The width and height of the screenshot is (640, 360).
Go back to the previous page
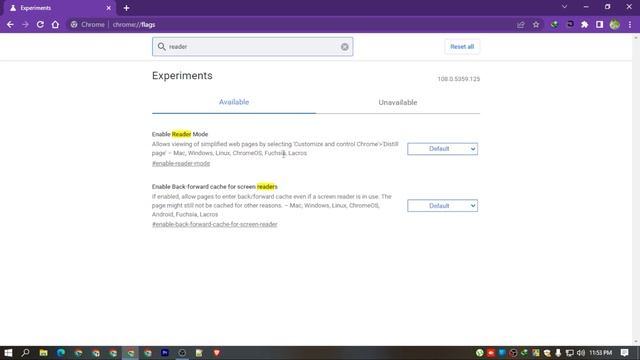pyautogui.click(x=10, y=24)
